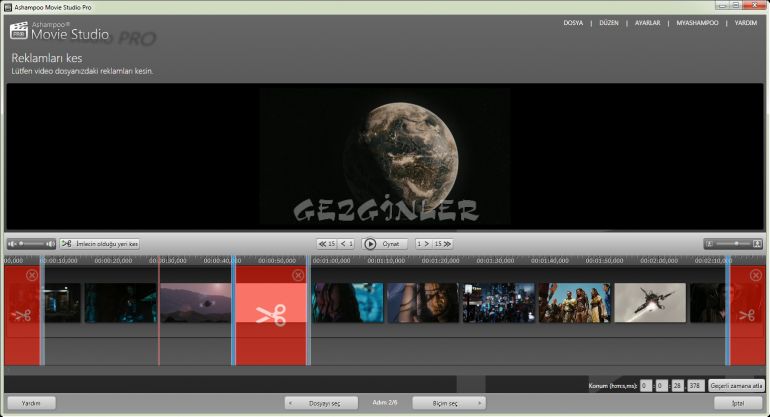Viewport: 770px width, 417px height.
Task: Go back with 'Dosyayı seç' button
Action: (321, 403)
